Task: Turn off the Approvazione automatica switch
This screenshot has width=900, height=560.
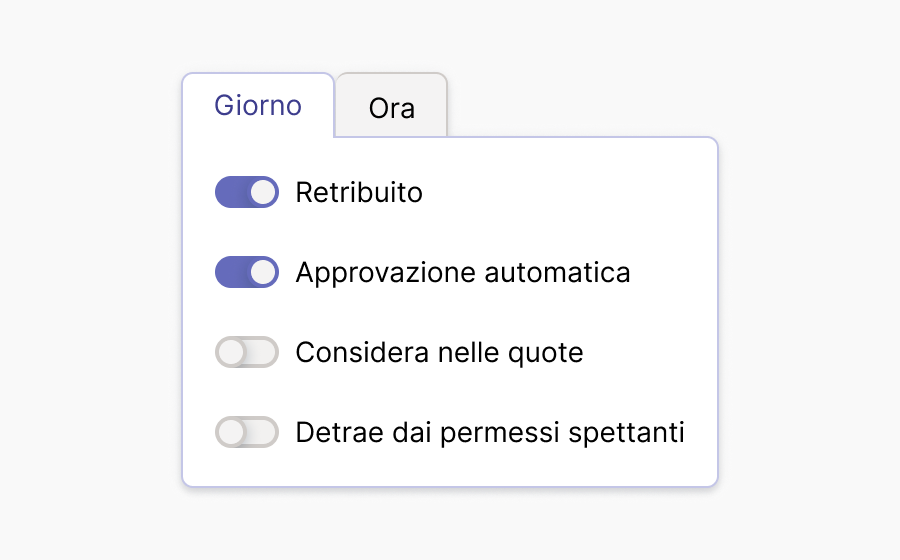Action: pyautogui.click(x=247, y=272)
